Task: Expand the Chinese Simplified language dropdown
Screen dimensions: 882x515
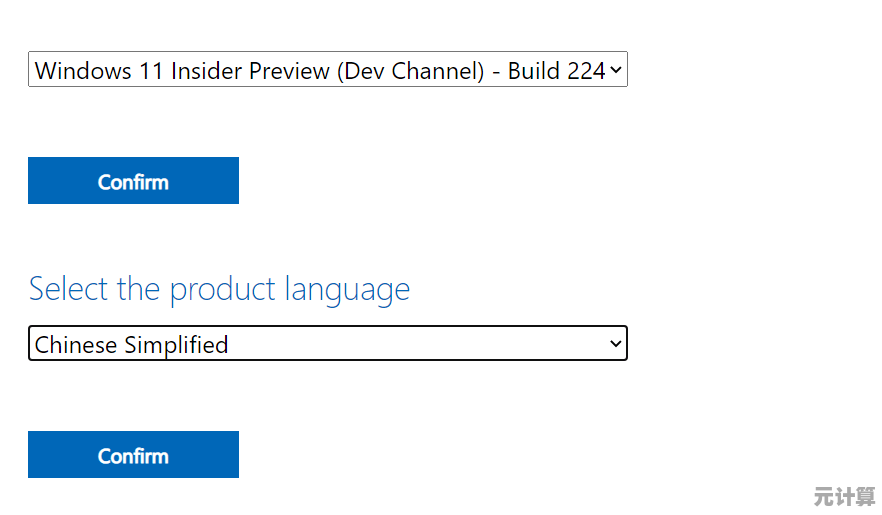Action: click(x=327, y=344)
